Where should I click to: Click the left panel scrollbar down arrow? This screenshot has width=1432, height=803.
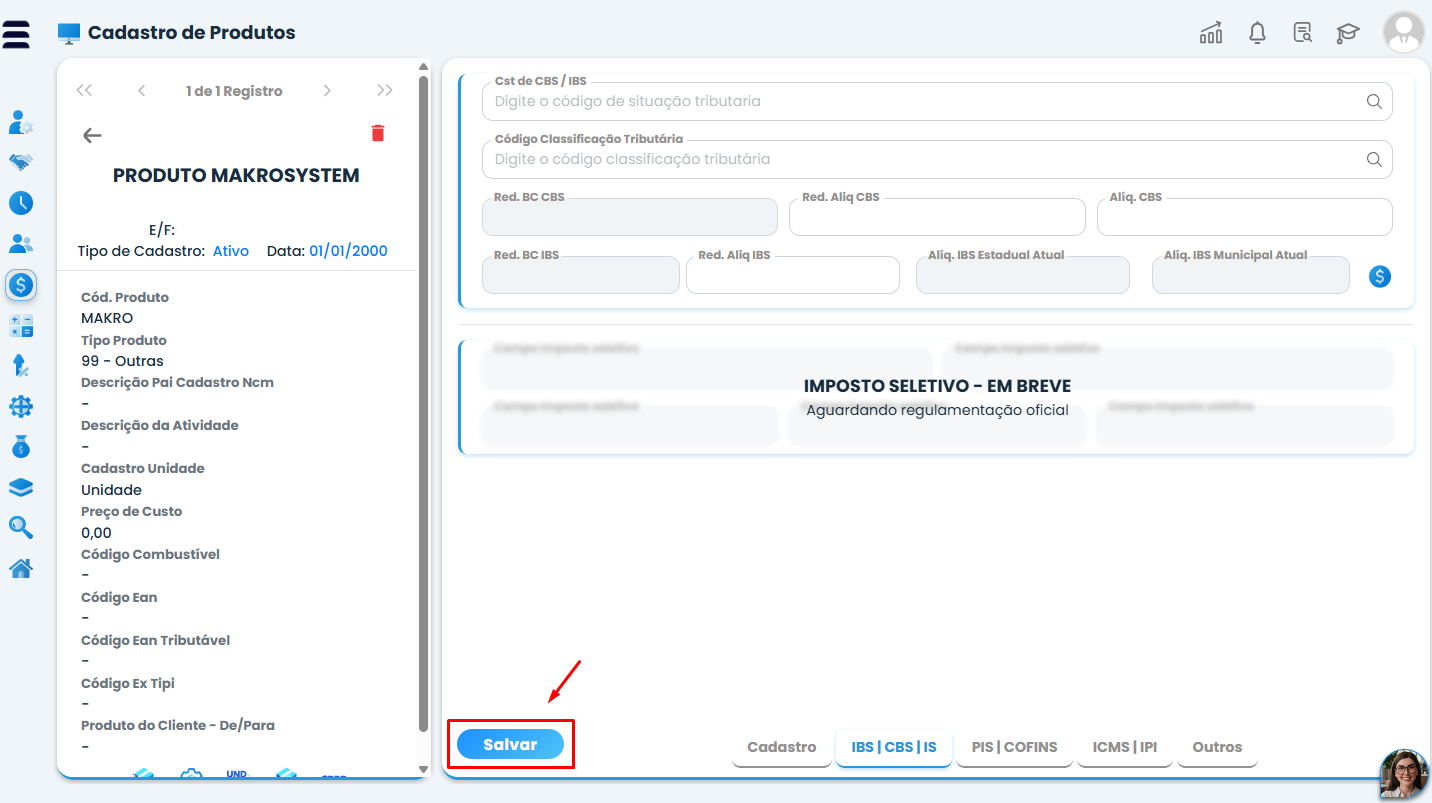pos(423,769)
